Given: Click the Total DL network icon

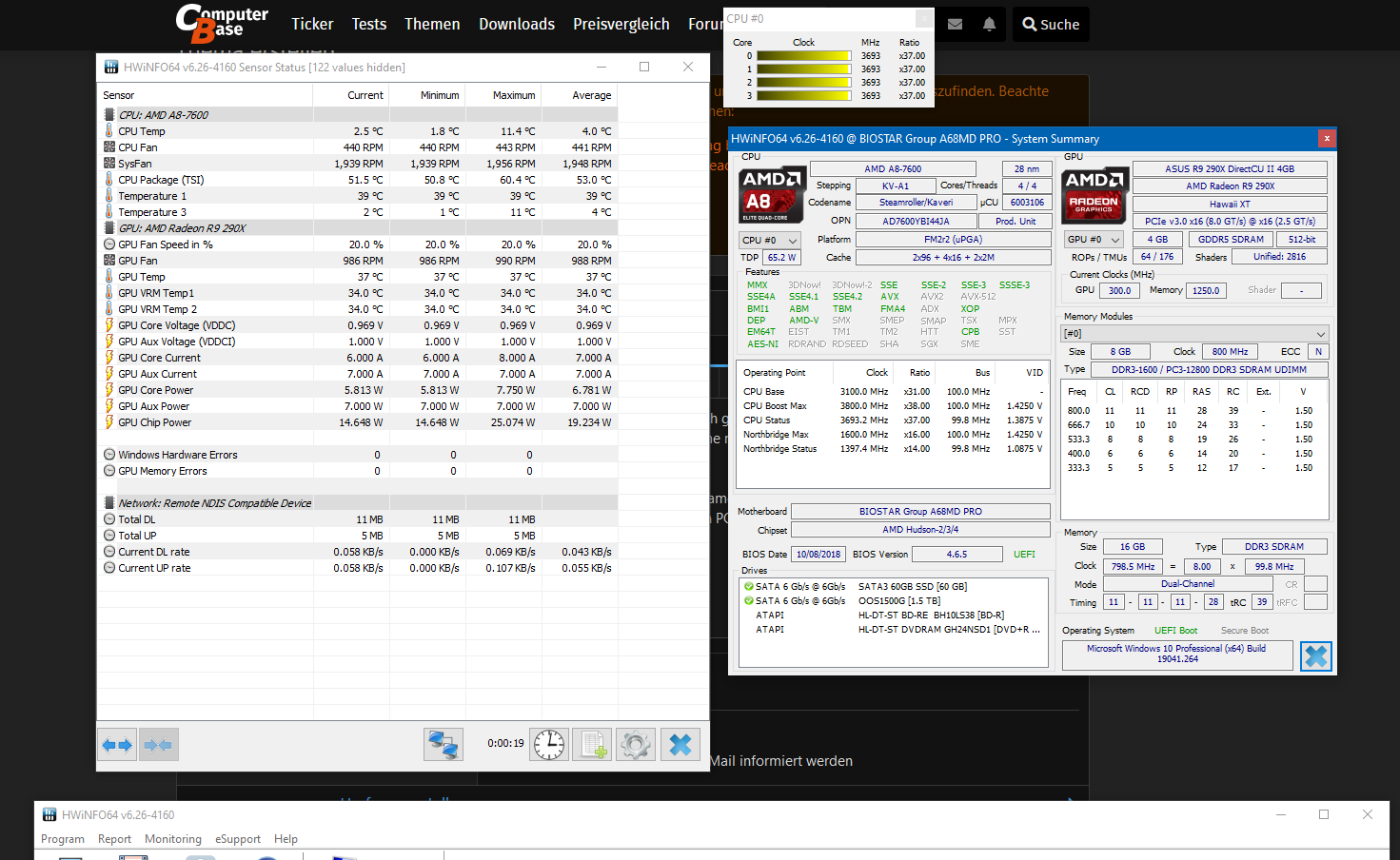Looking at the screenshot, I should [109, 519].
